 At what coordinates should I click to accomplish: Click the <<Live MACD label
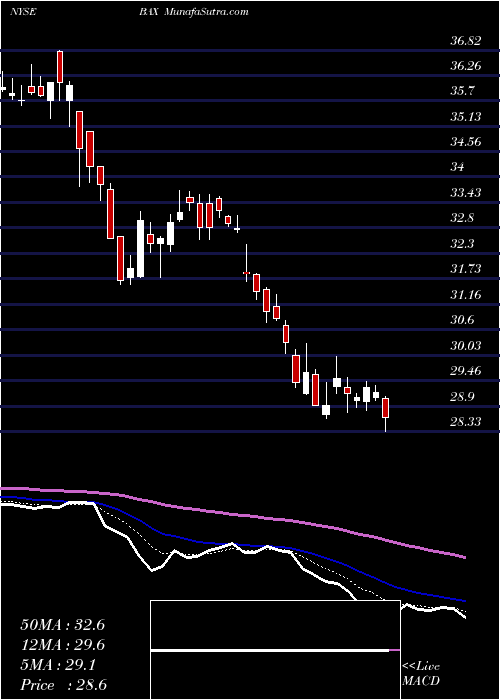point(421,674)
